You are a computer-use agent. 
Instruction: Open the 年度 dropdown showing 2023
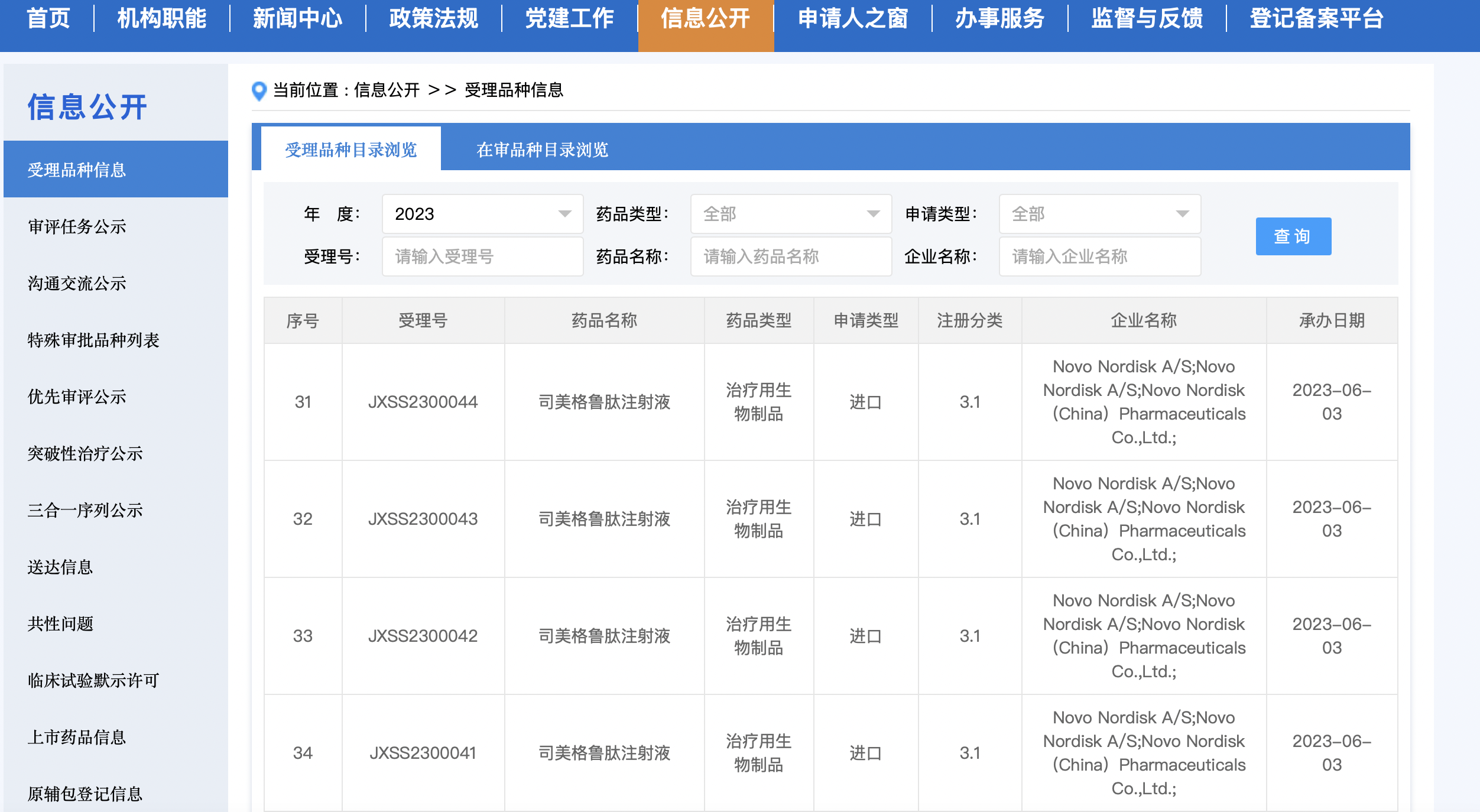click(x=482, y=213)
